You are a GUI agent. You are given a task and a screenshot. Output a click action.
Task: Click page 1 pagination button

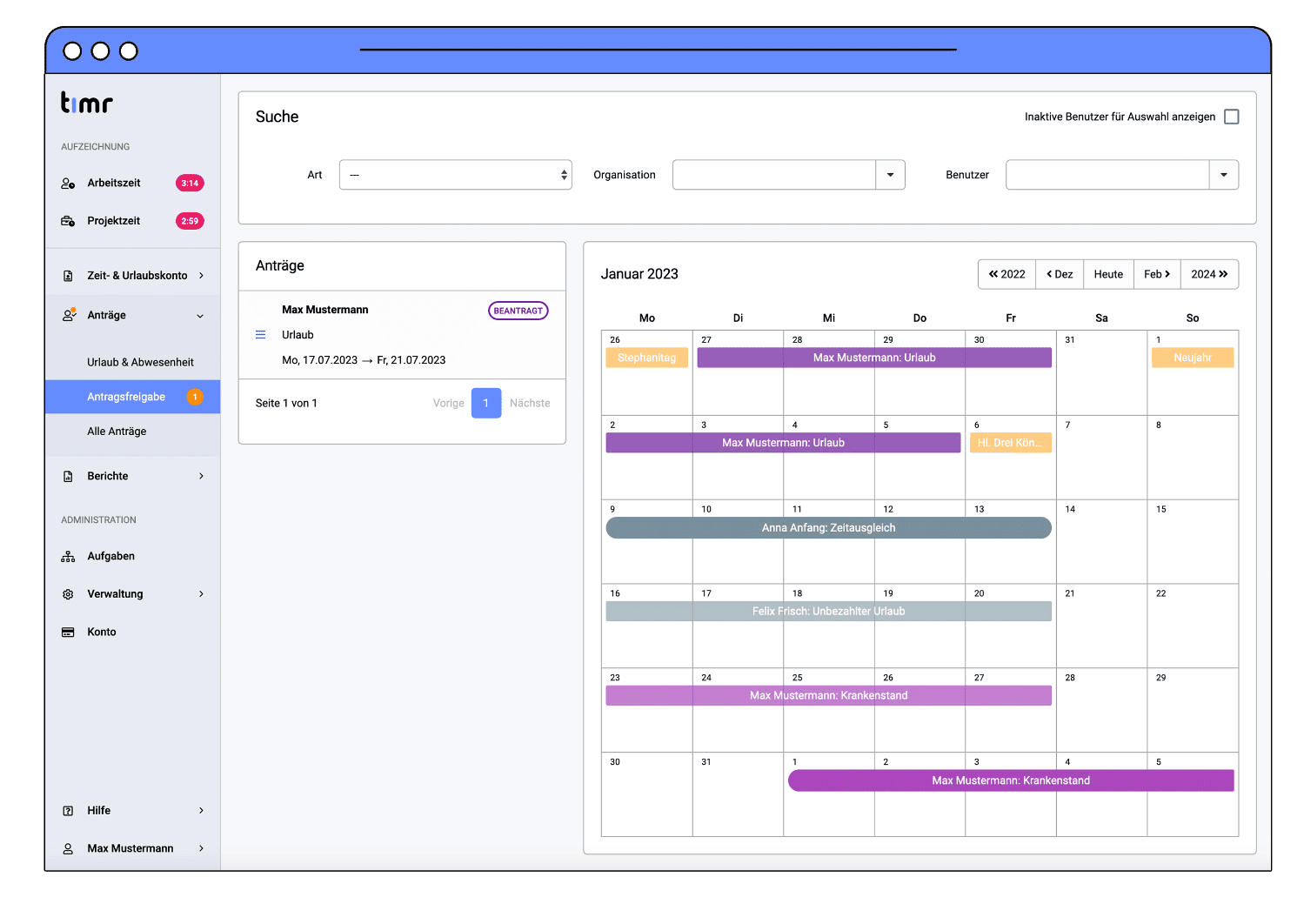pyautogui.click(x=486, y=404)
